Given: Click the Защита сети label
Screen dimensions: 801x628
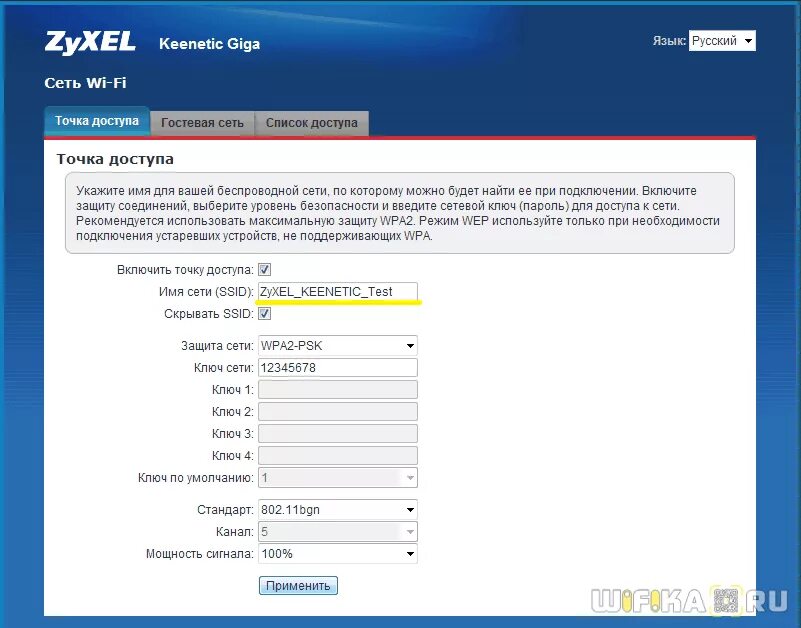Looking at the screenshot, I should pyautogui.click(x=217, y=346).
